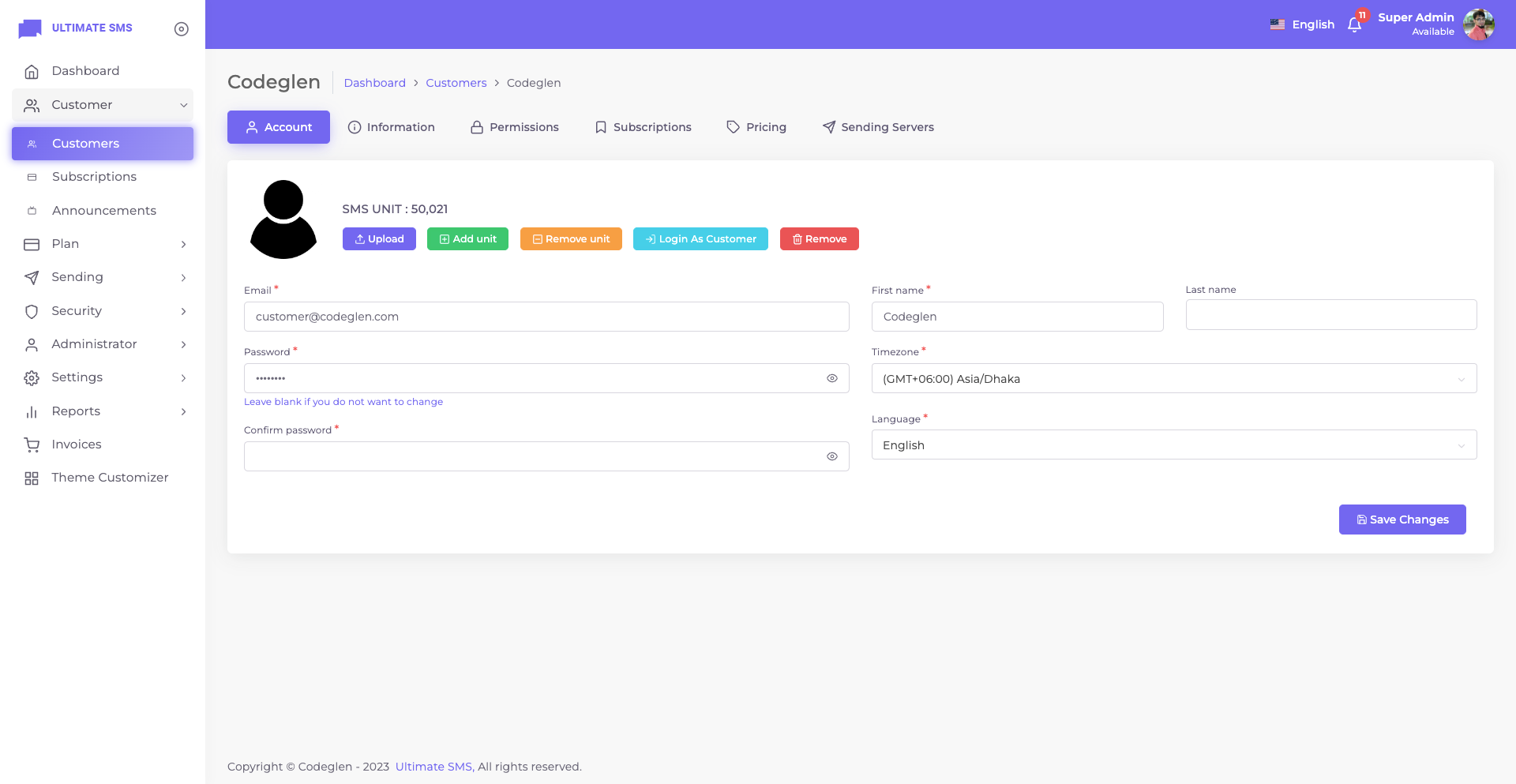
Task: Click the US flag language icon
Action: (1277, 24)
